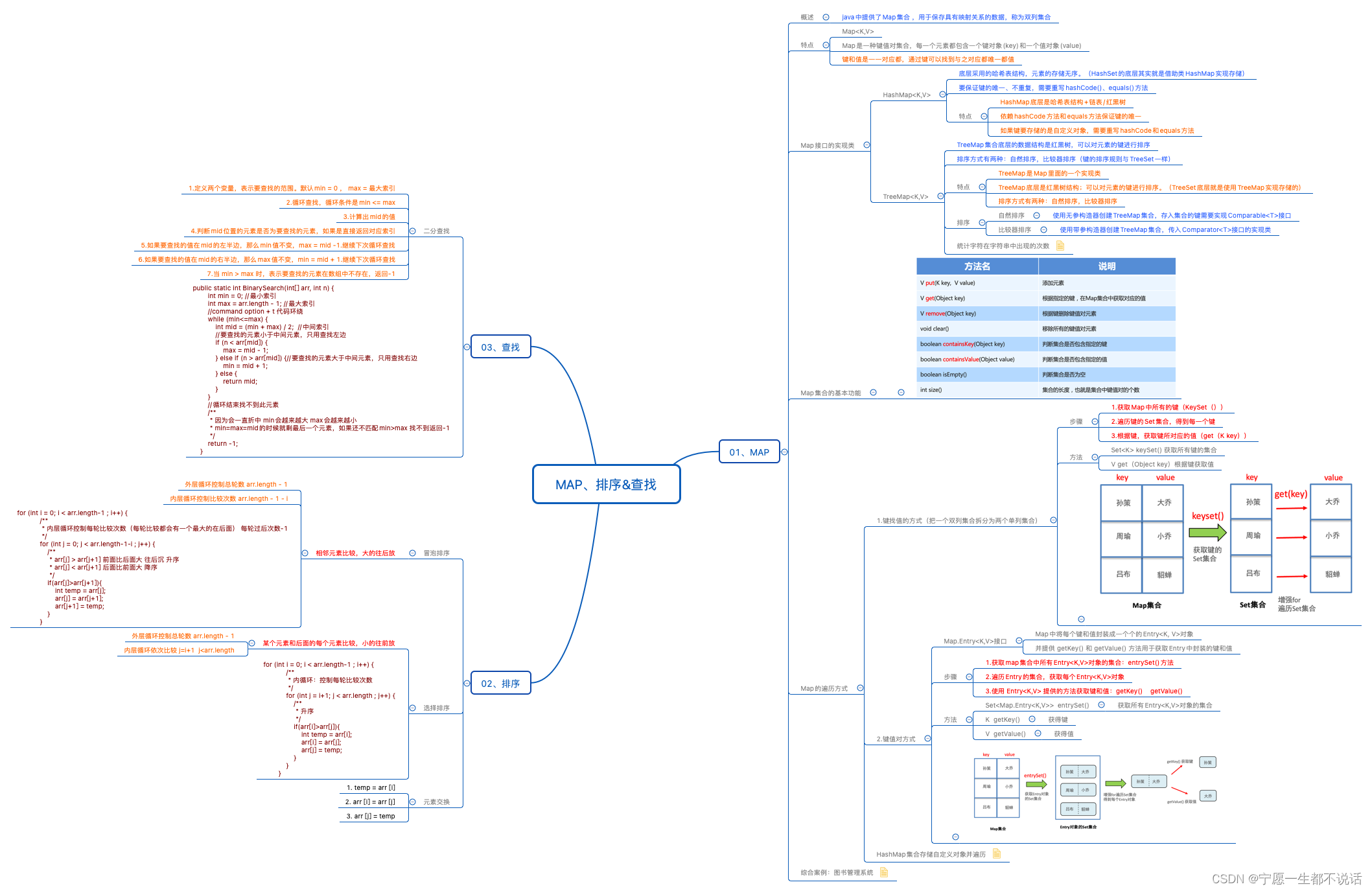Select central topic MAP、排序&查找

tap(606, 484)
